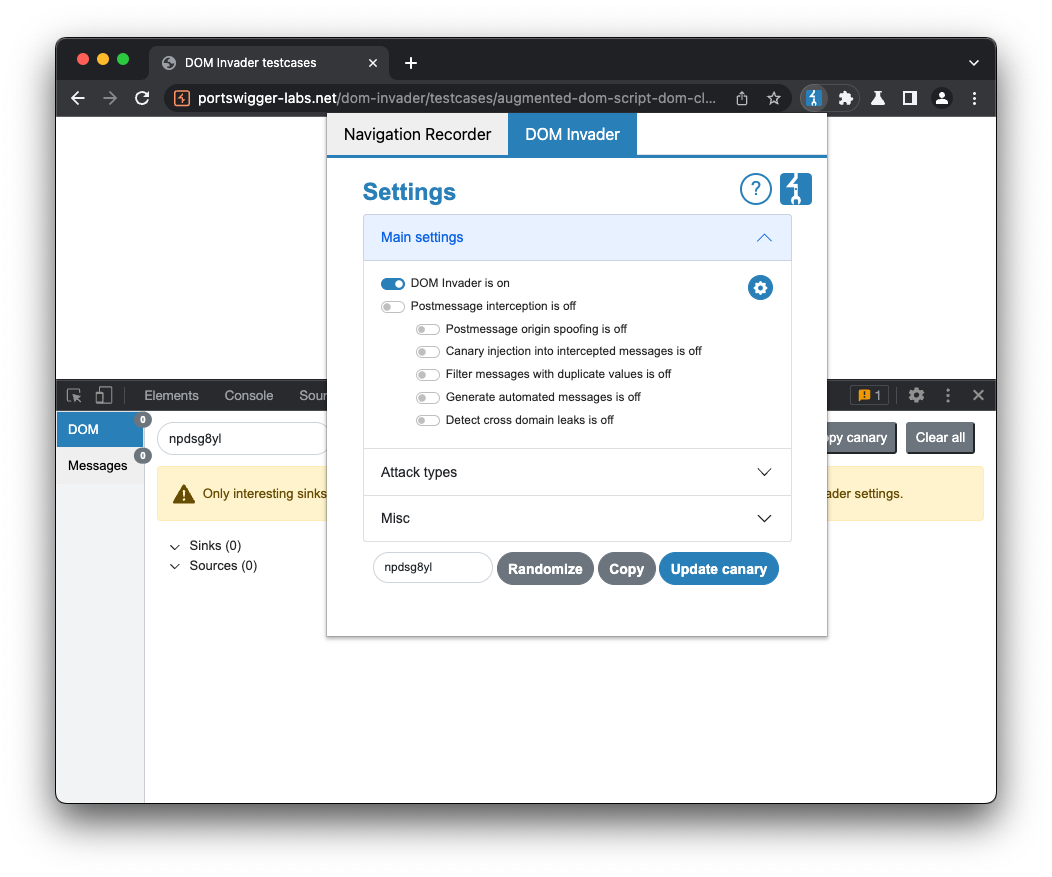Open DevTools issues warning badge
Screen dimensions: 1052x877
click(870, 396)
